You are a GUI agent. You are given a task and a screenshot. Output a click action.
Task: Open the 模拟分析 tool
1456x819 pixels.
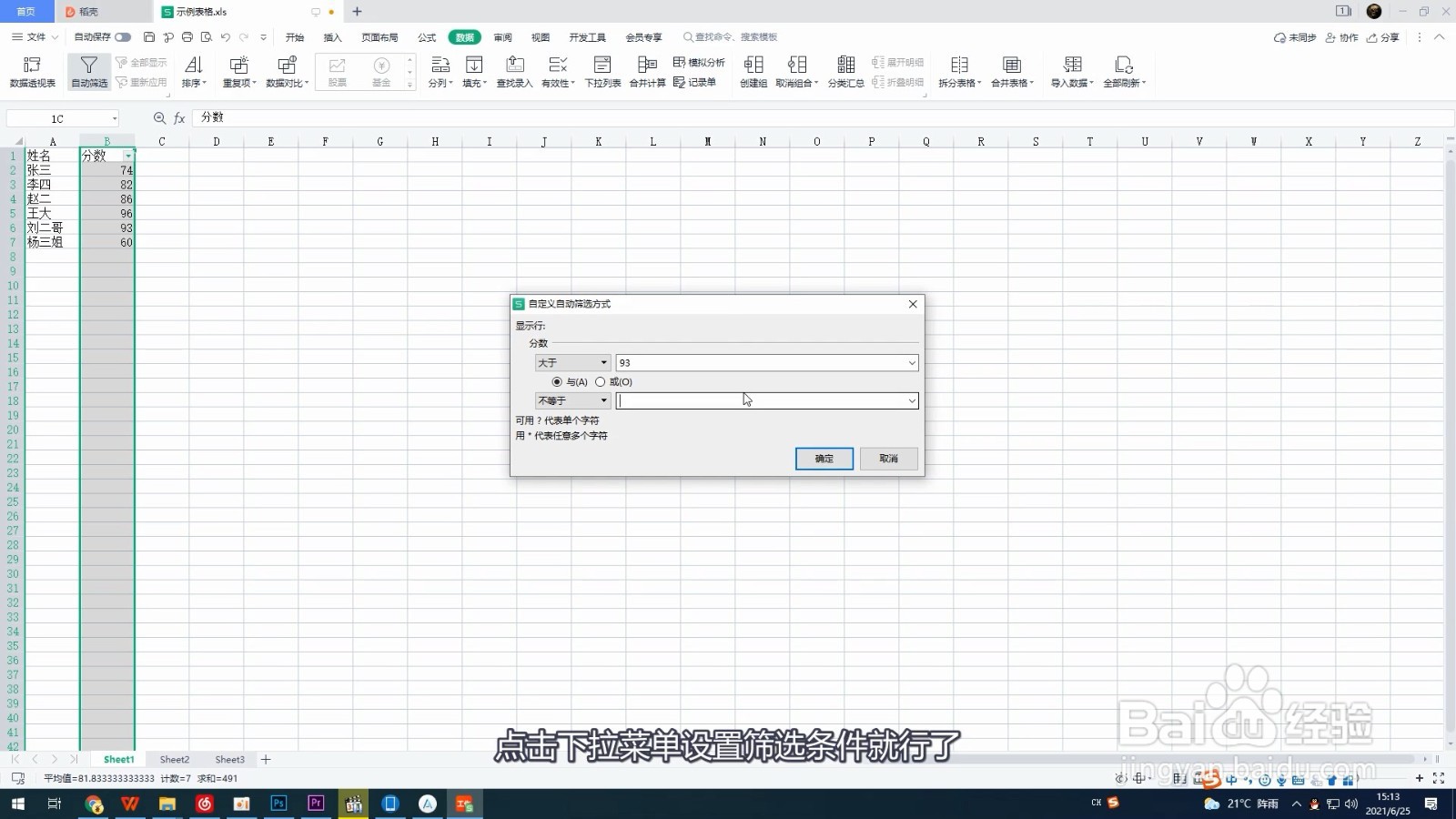(x=701, y=63)
